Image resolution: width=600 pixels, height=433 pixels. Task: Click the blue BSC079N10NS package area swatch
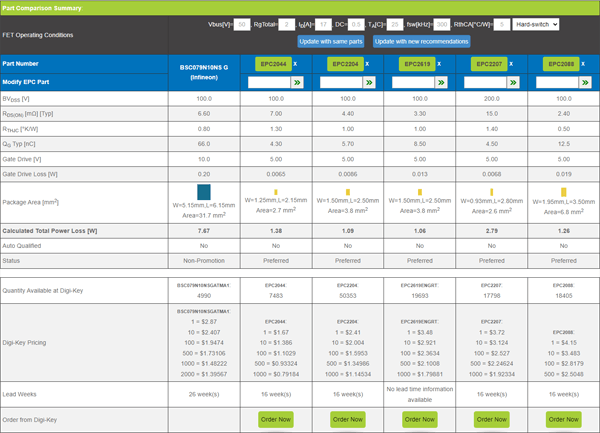pos(203,191)
